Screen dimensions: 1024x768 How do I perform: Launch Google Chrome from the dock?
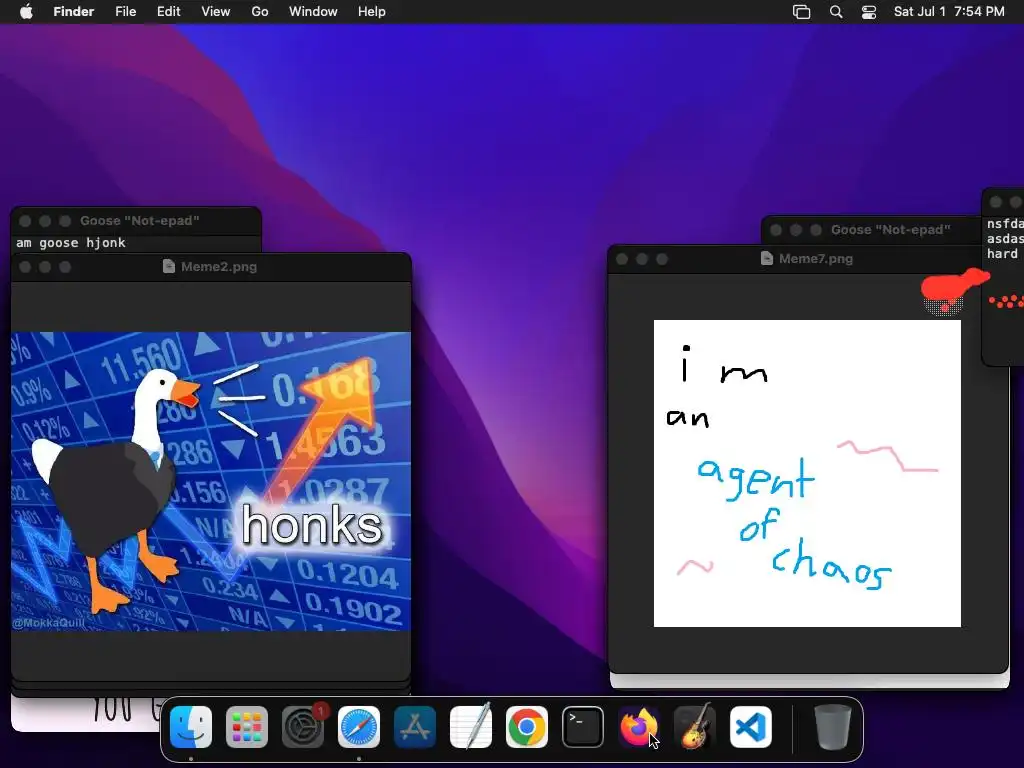[527, 727]
